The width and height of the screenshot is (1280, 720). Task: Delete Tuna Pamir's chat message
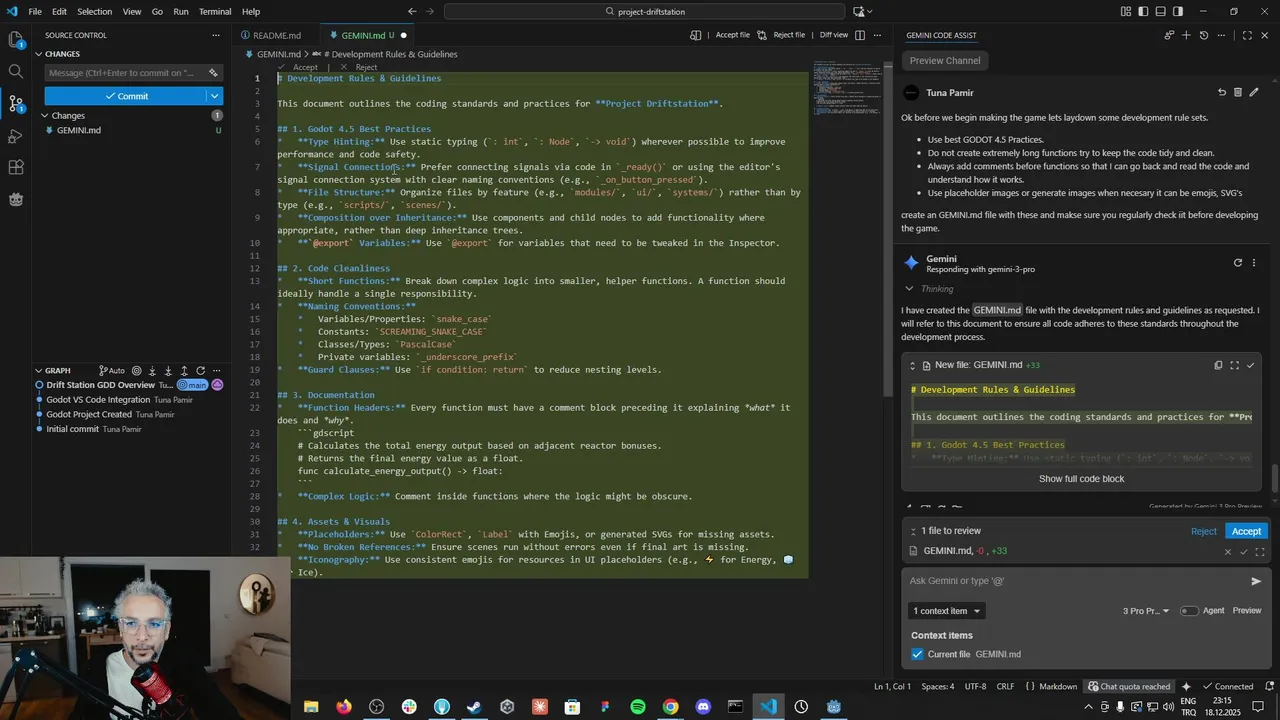[x=1238, y=92]
